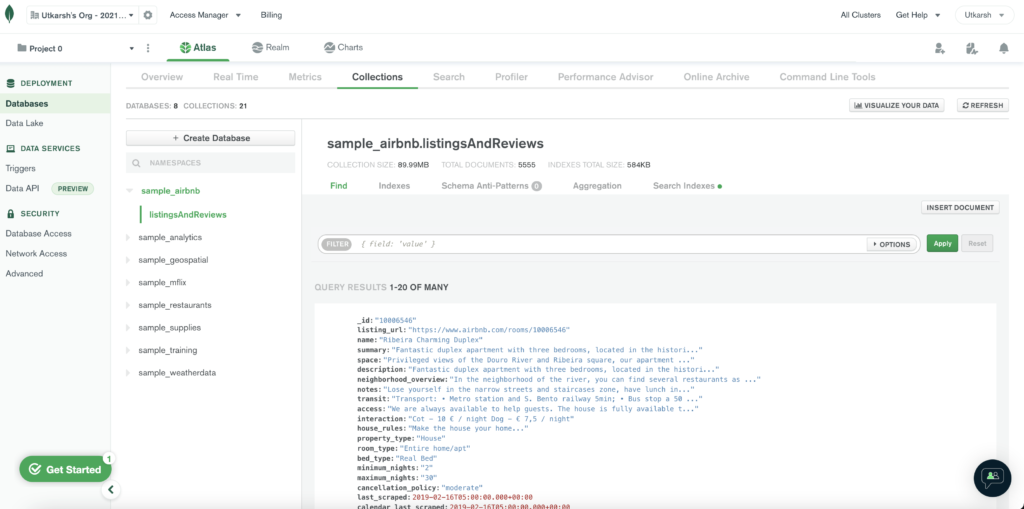Select the listingsAndReviews collection
Image resolution: width=1024 pixels, height=509 pixels.
click(x=188, y=214)
